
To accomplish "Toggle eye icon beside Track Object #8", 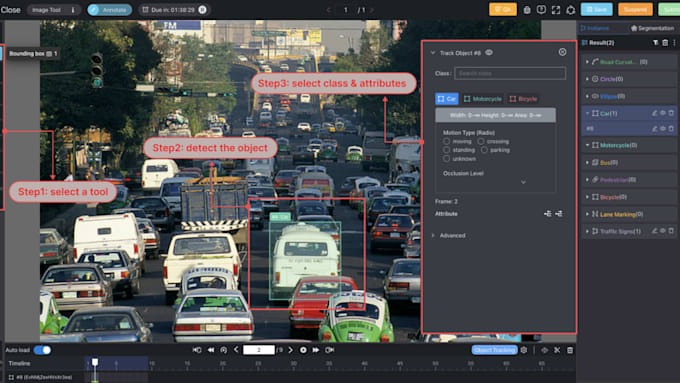I will tap(489, 52).
